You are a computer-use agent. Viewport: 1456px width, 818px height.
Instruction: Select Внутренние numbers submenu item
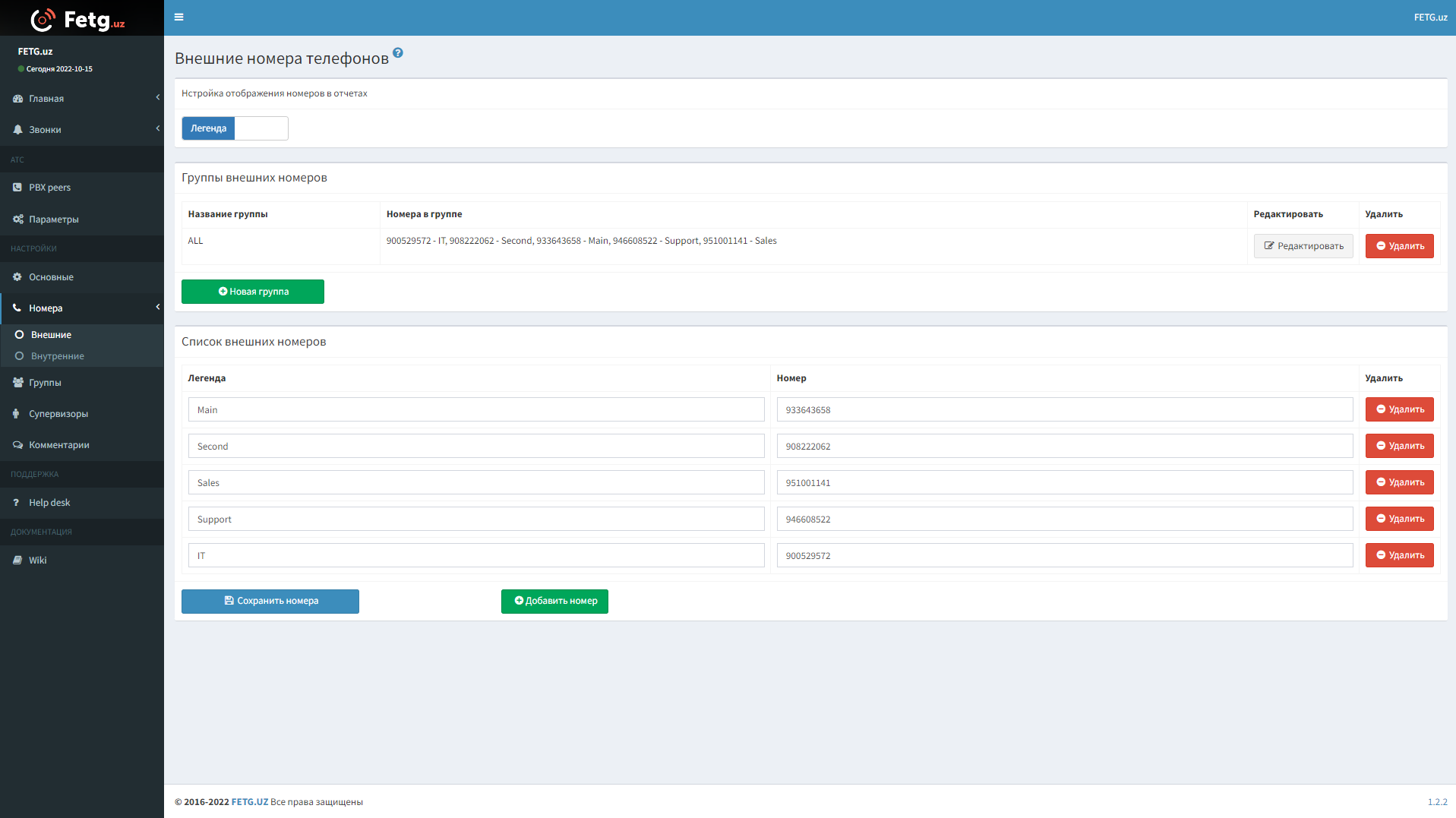tap(57, 356)
